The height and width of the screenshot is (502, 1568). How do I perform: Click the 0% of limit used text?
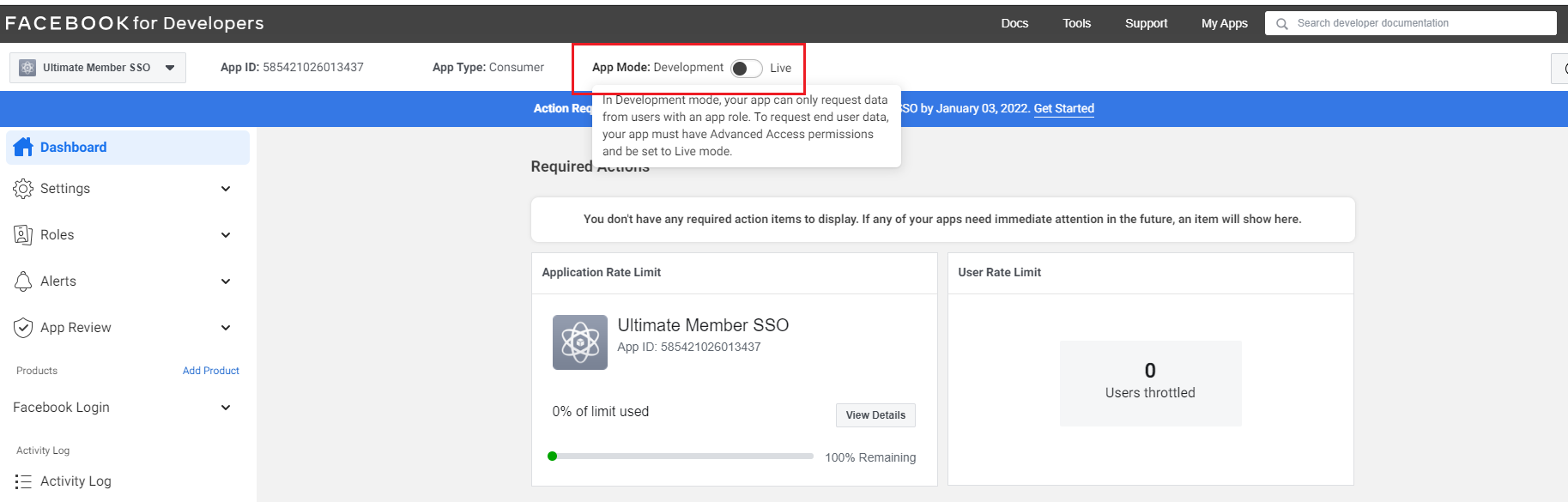click(x=600, y=412)
